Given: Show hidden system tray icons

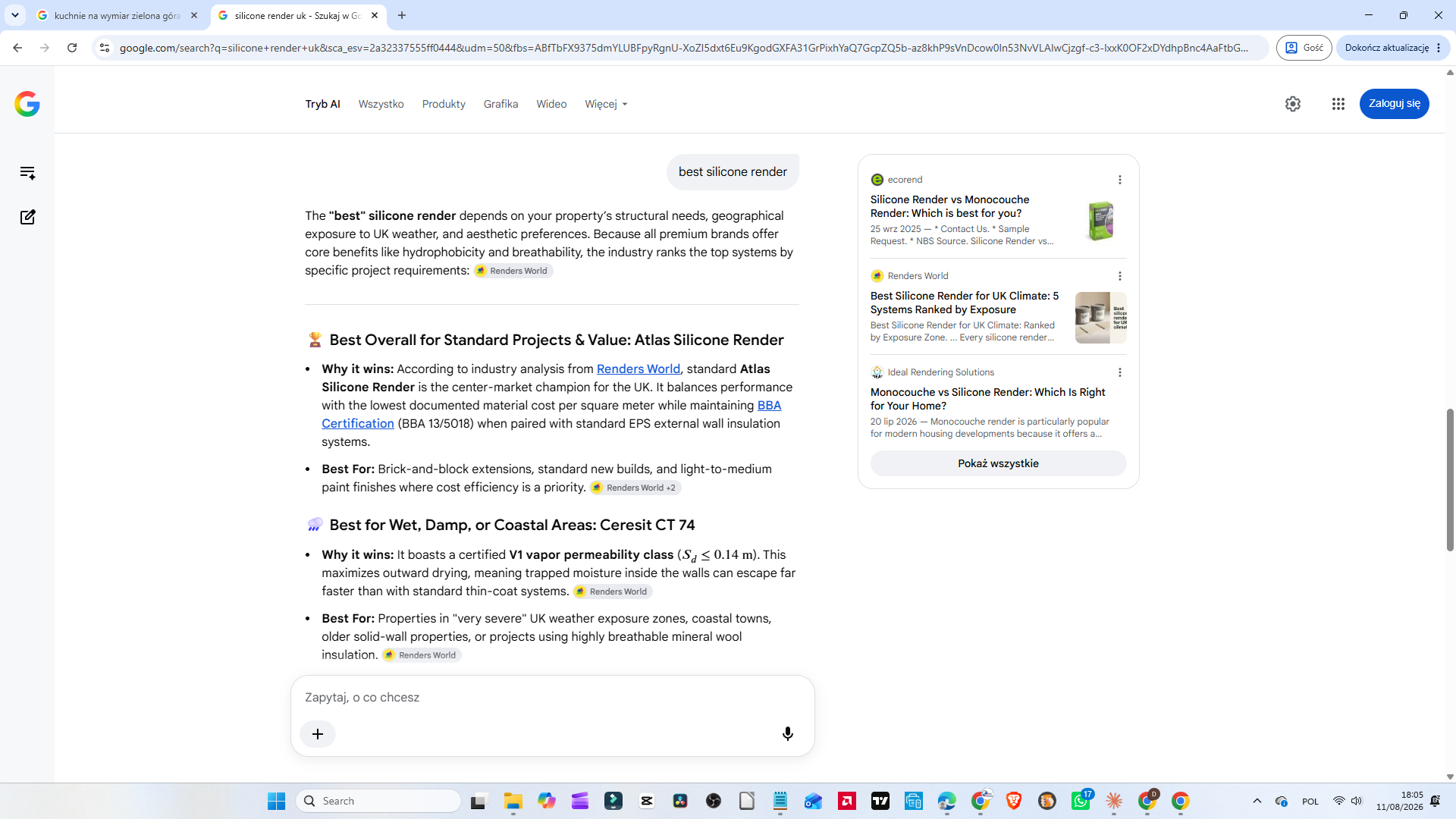Looking at the screenshot, I should point(1257,801).
